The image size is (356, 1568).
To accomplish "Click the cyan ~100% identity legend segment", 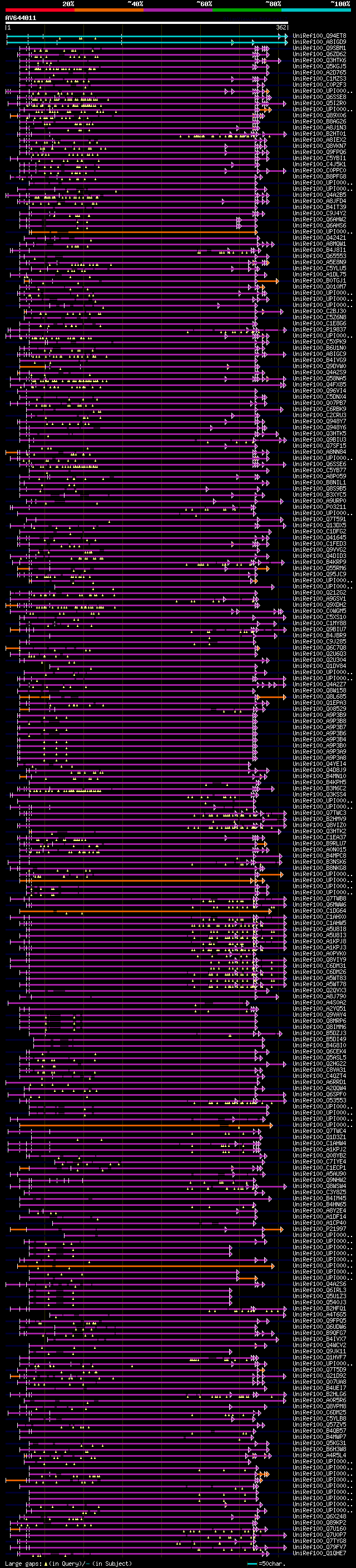I will point(316,10).
